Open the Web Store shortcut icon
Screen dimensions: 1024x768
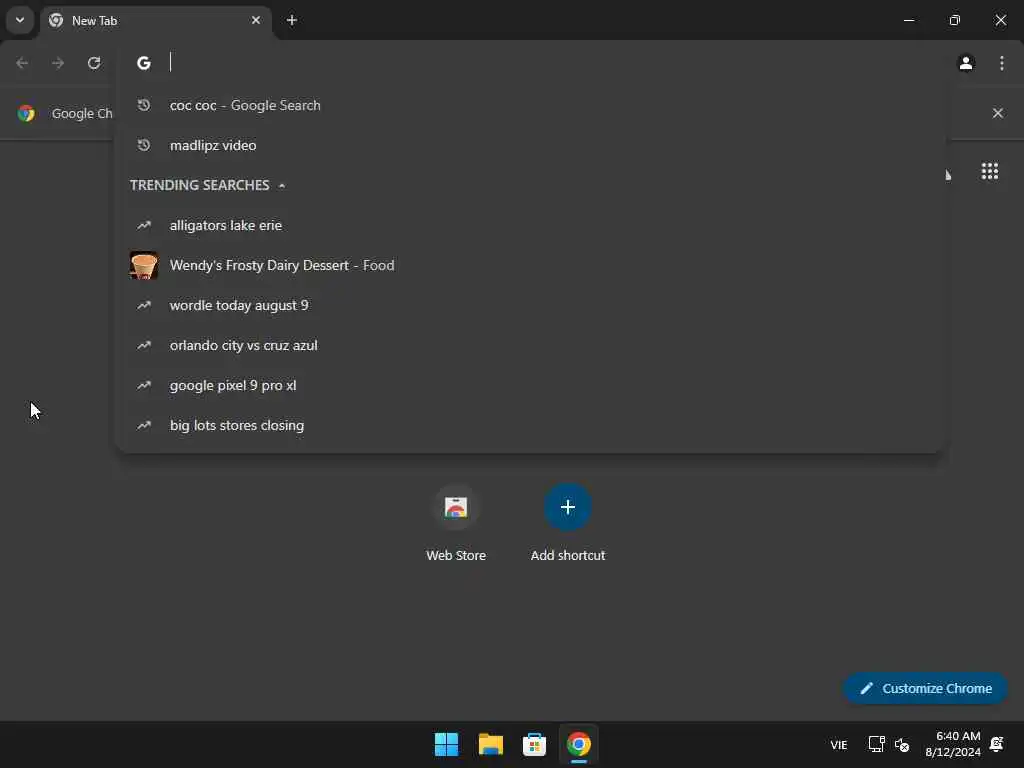[x=456, y=507]
